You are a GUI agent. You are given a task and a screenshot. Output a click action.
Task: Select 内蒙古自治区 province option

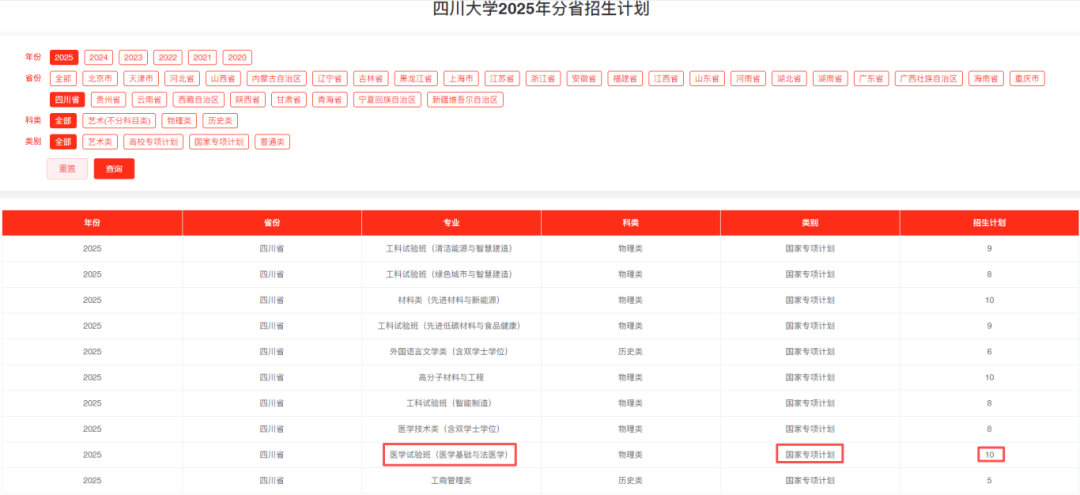tap(276, 78)
